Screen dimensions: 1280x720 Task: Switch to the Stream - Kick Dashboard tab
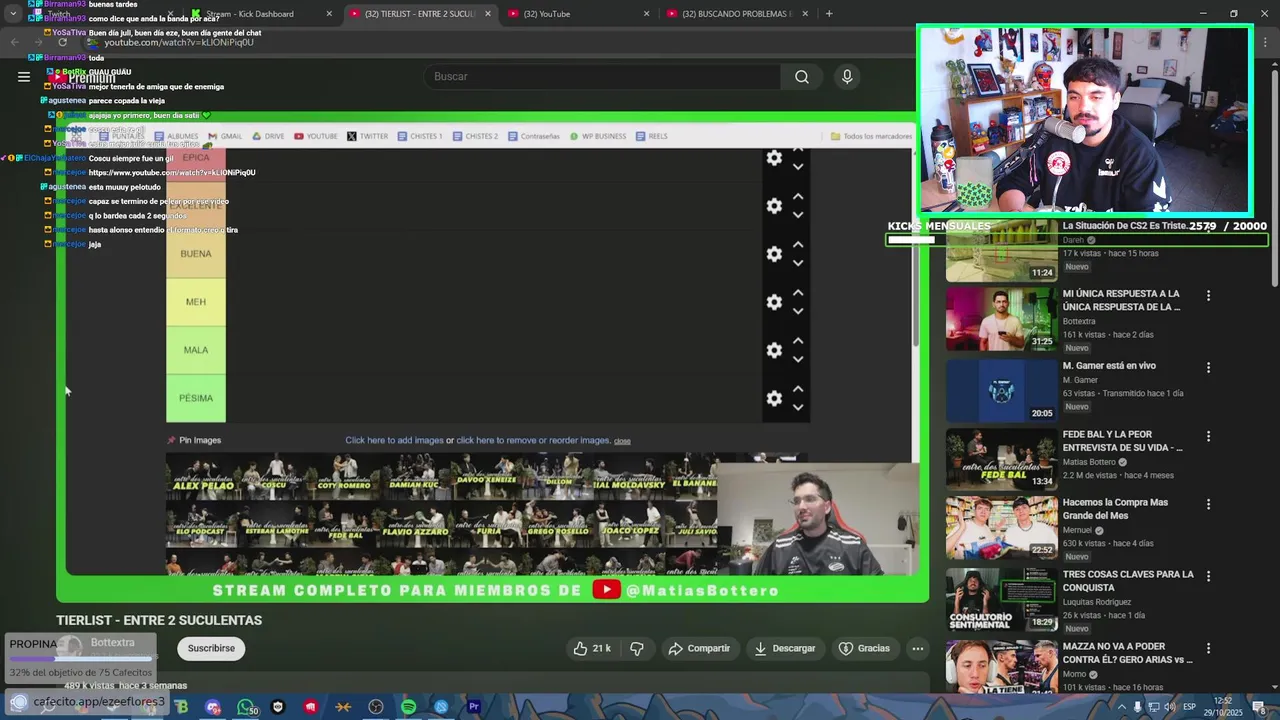(262, 14)
